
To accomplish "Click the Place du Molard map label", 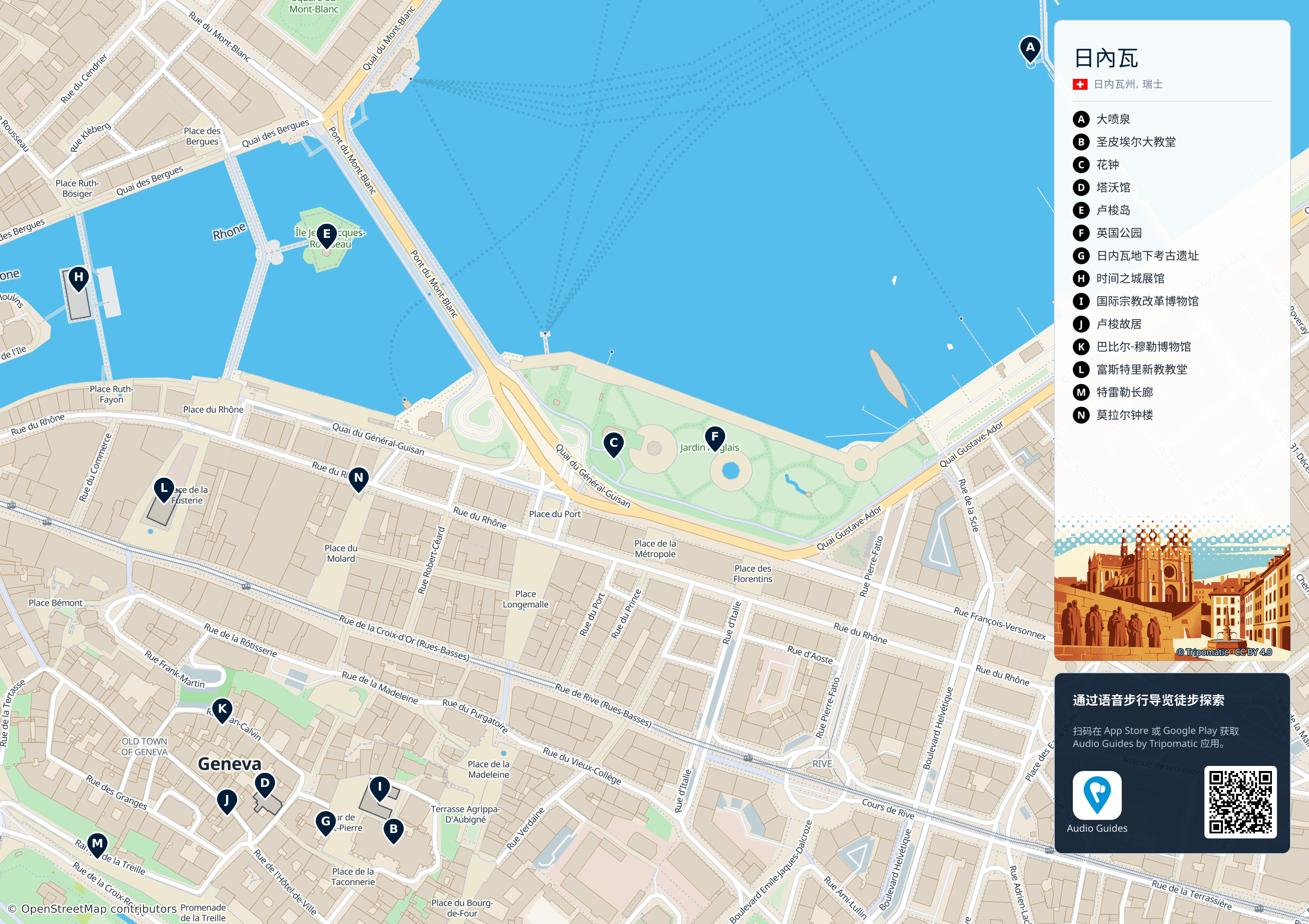I will 340,553.
